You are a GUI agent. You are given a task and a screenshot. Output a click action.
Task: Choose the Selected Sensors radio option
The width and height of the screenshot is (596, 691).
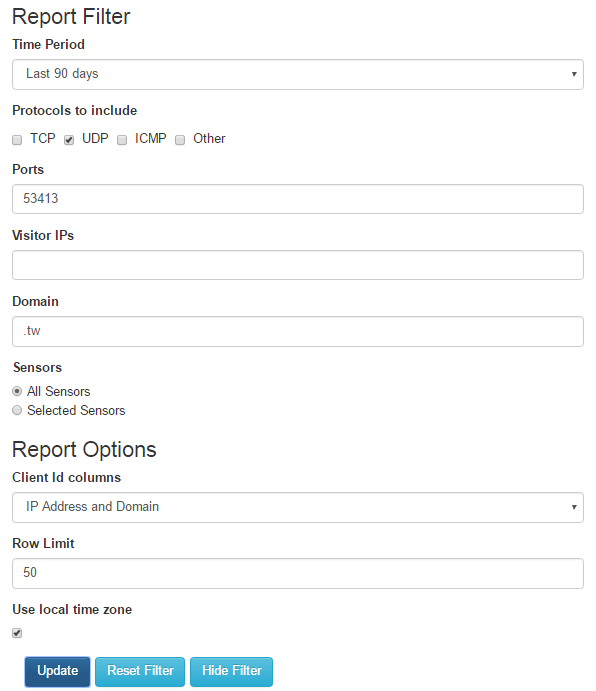click(x=17, y=410)
